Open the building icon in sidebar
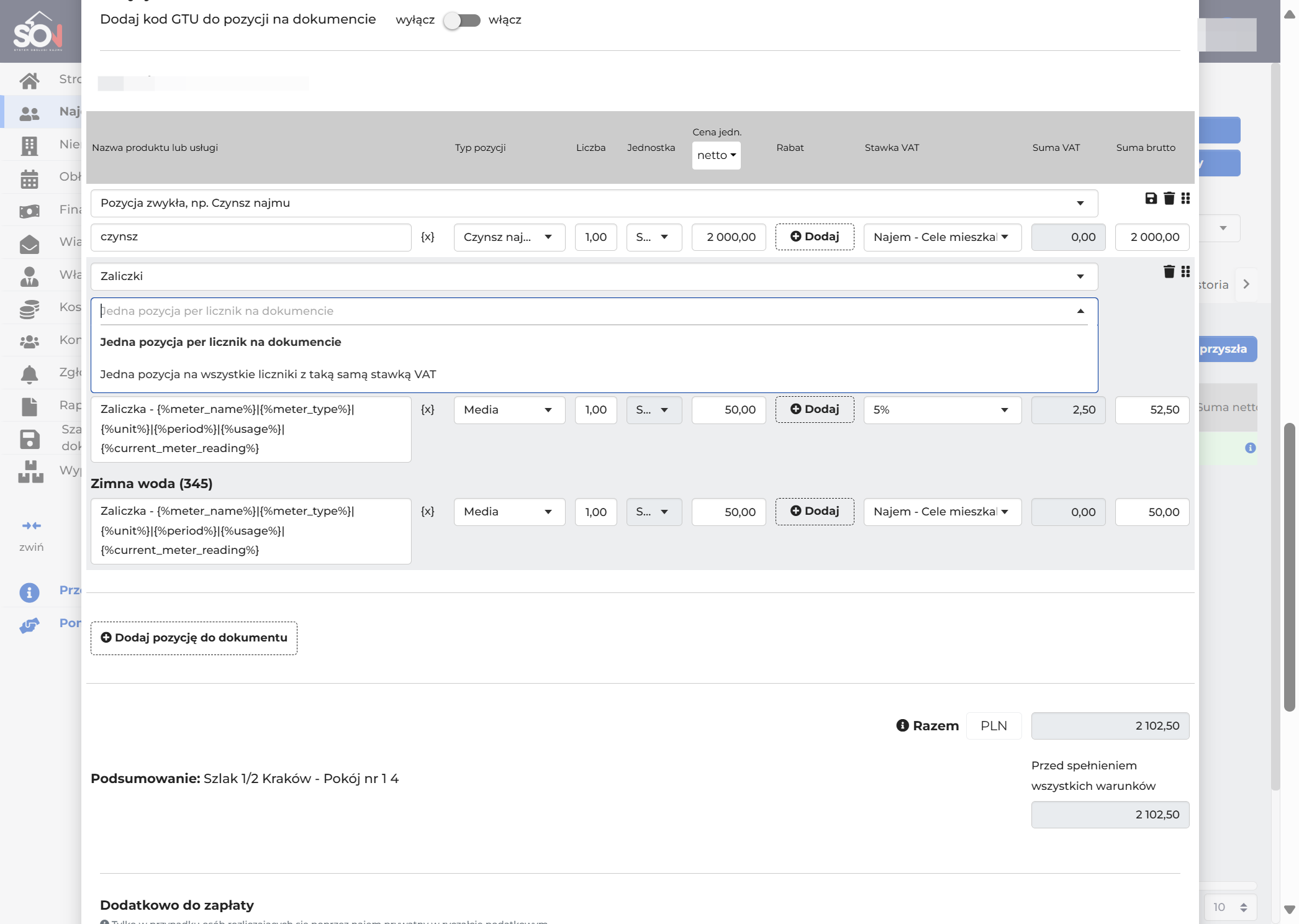 tap(29, 146)
